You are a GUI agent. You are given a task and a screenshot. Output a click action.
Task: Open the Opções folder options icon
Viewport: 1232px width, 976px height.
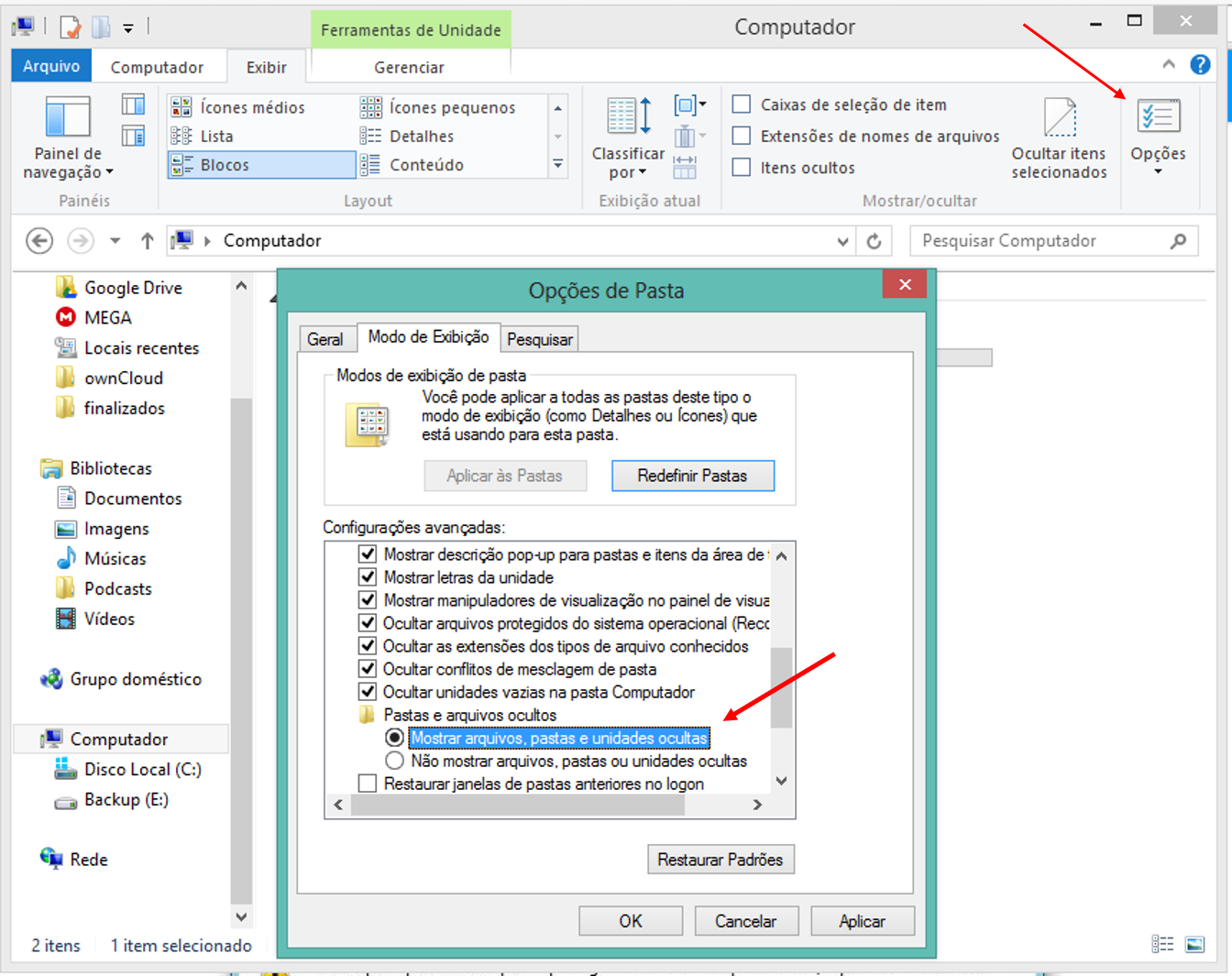1158,118
